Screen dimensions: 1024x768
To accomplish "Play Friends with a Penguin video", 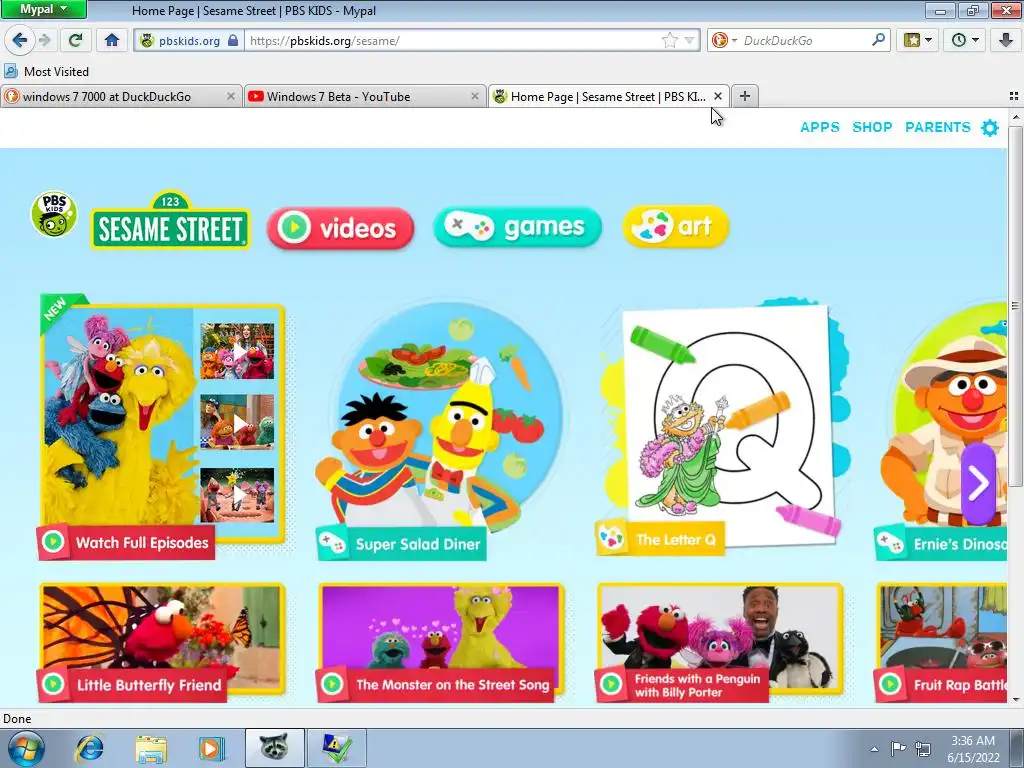I will click(x=720, y=643).
